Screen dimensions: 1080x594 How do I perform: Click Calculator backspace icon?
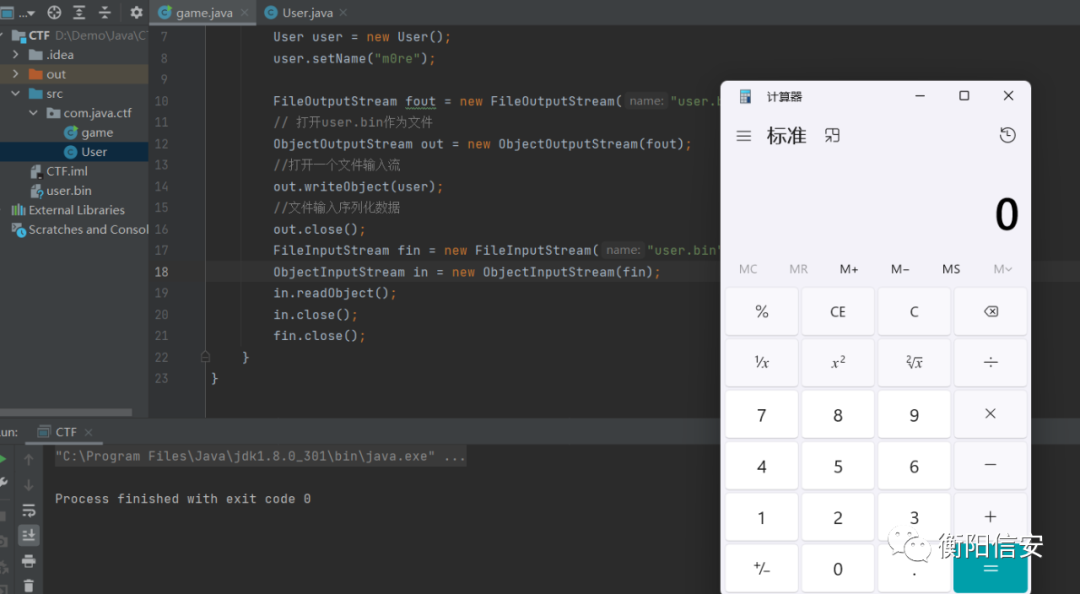point(990,311)
